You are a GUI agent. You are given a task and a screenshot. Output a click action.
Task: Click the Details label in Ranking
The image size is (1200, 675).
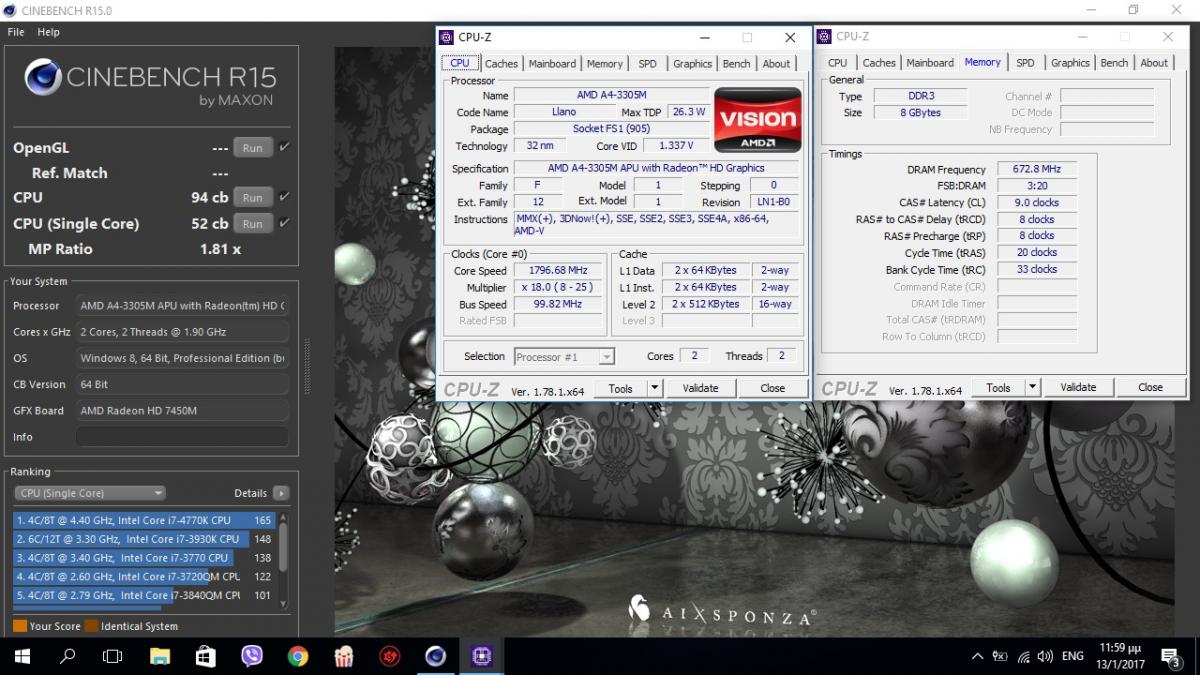pyautogui.click(x=250, y=493)
